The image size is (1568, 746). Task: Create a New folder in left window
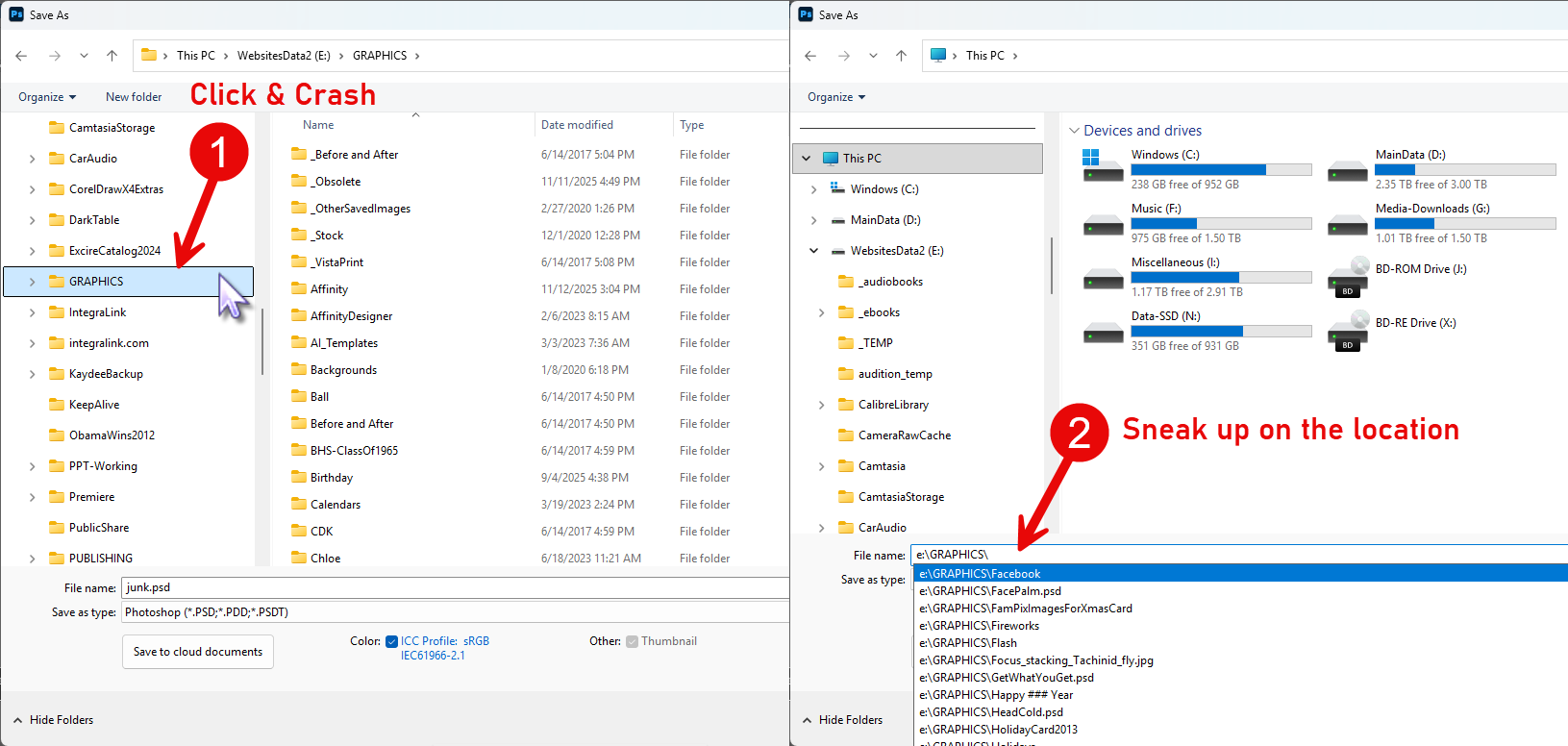[134, 97]
